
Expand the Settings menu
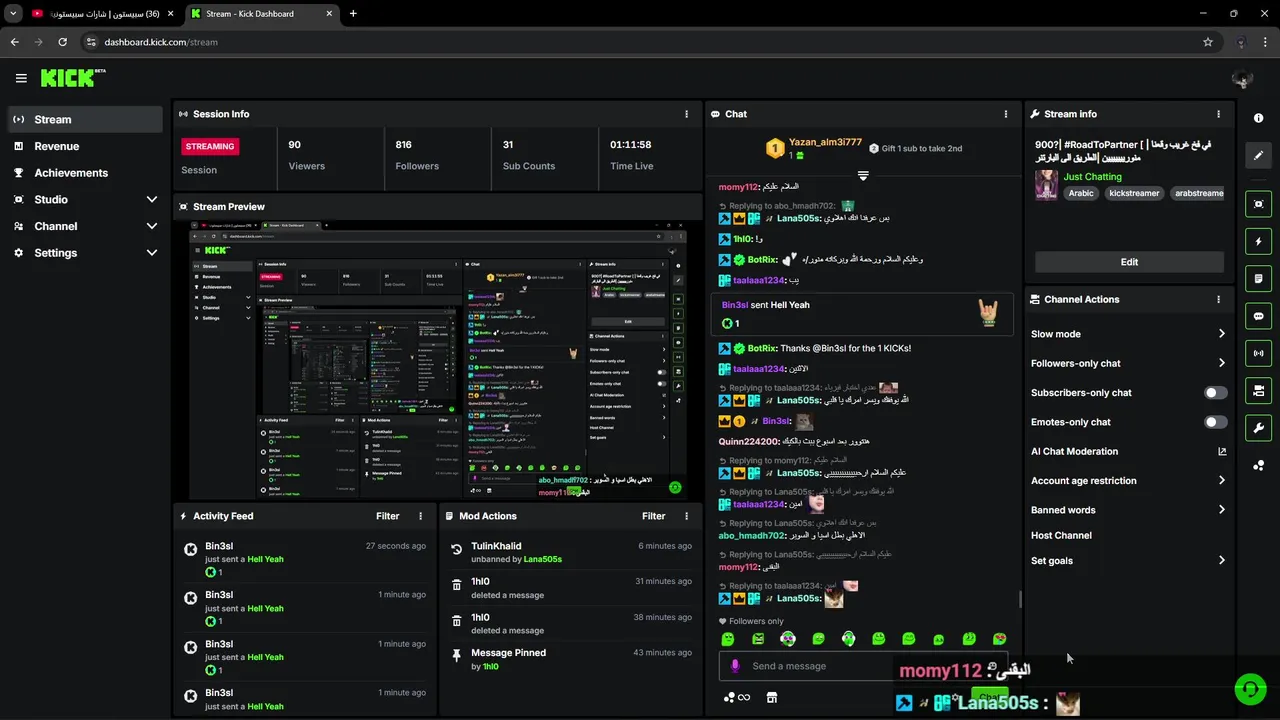point(84,253)
